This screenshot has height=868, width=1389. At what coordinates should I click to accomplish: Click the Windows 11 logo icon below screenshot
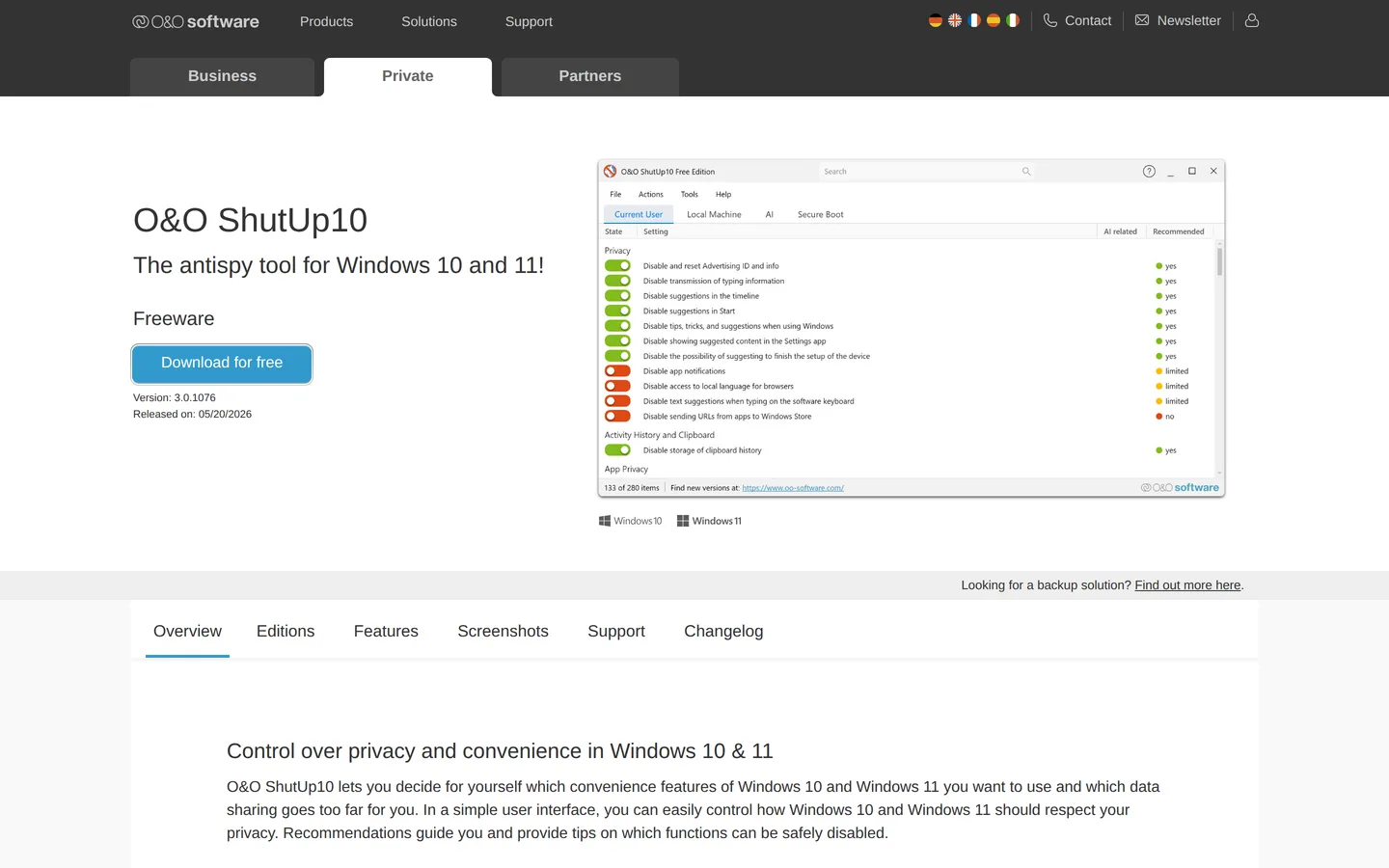pos(683,521)
